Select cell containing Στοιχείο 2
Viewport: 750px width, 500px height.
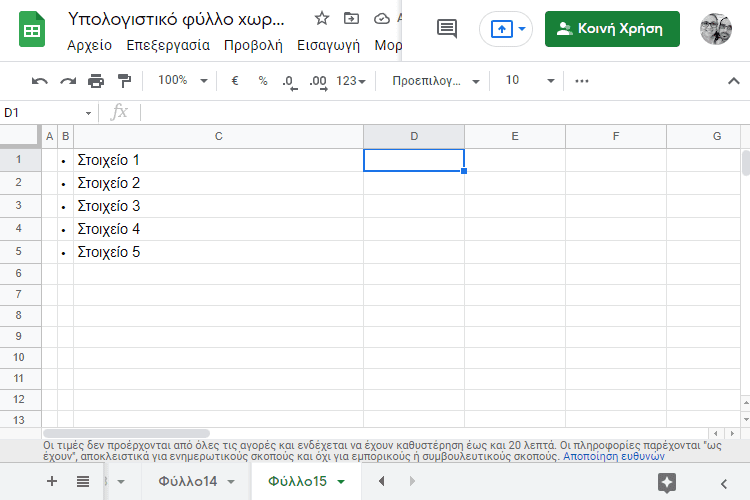(x=219, y=183)
